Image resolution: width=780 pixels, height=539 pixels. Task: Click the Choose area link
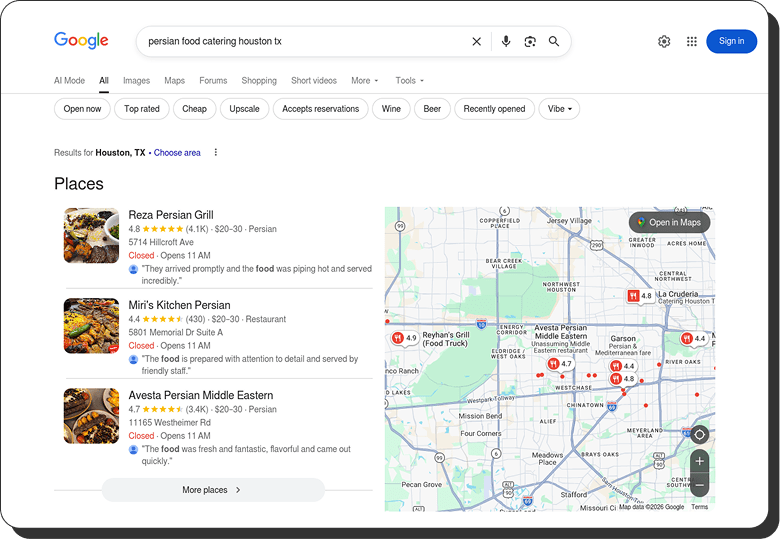click(x=177, y=153)
